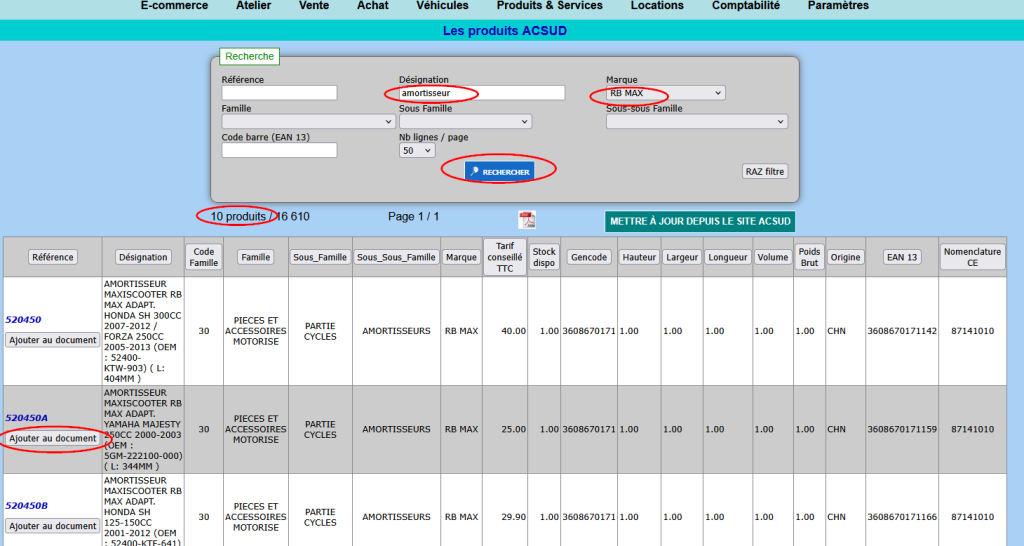This screenshot has width=1024, height=546.
Task: Sort by Tarif conseillé TTC column header
Action: pyautogui.click(x=504, y=257)
